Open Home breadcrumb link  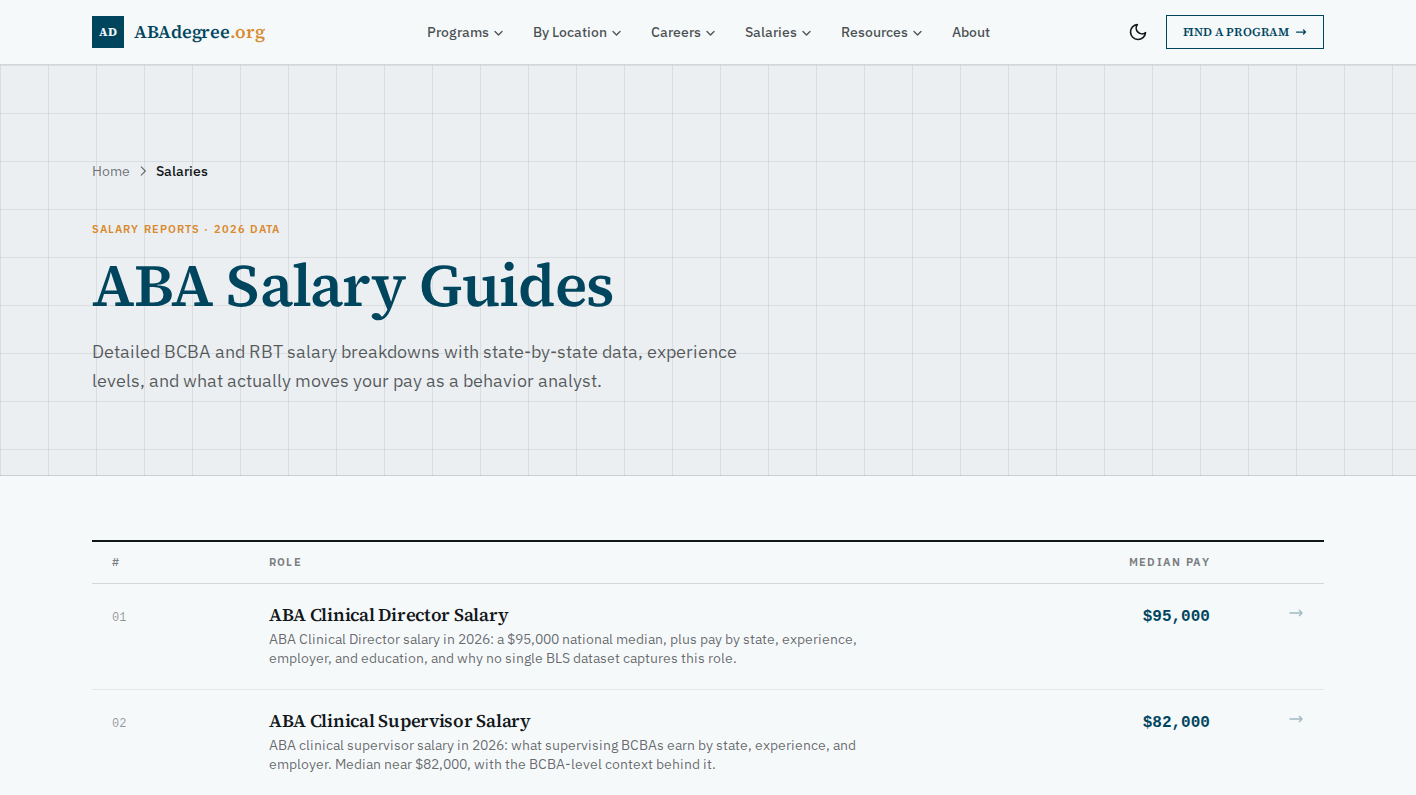[111, 171]
